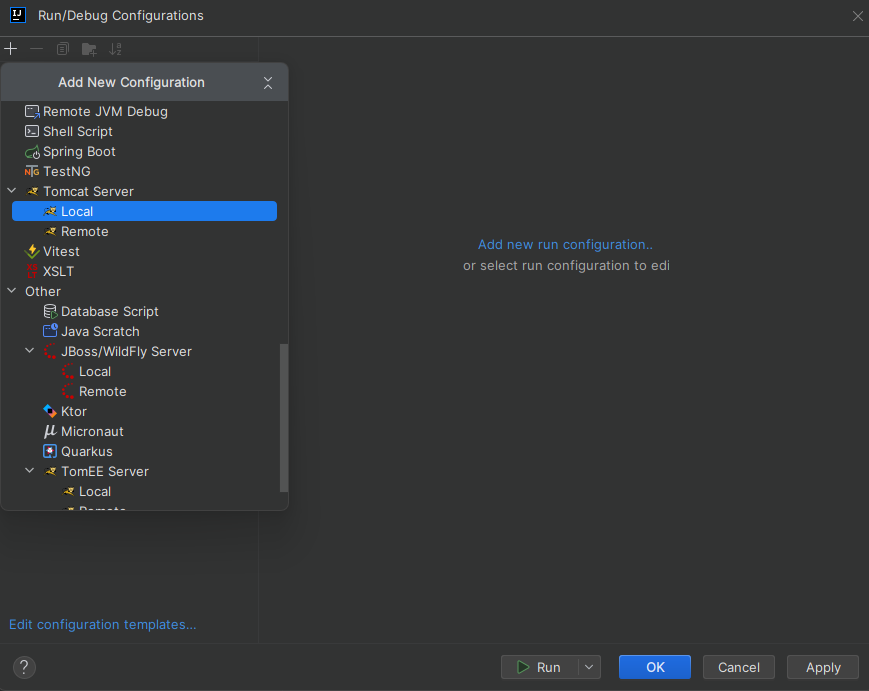
Task: Select the Quarkus icon
Action: (50, 452)
